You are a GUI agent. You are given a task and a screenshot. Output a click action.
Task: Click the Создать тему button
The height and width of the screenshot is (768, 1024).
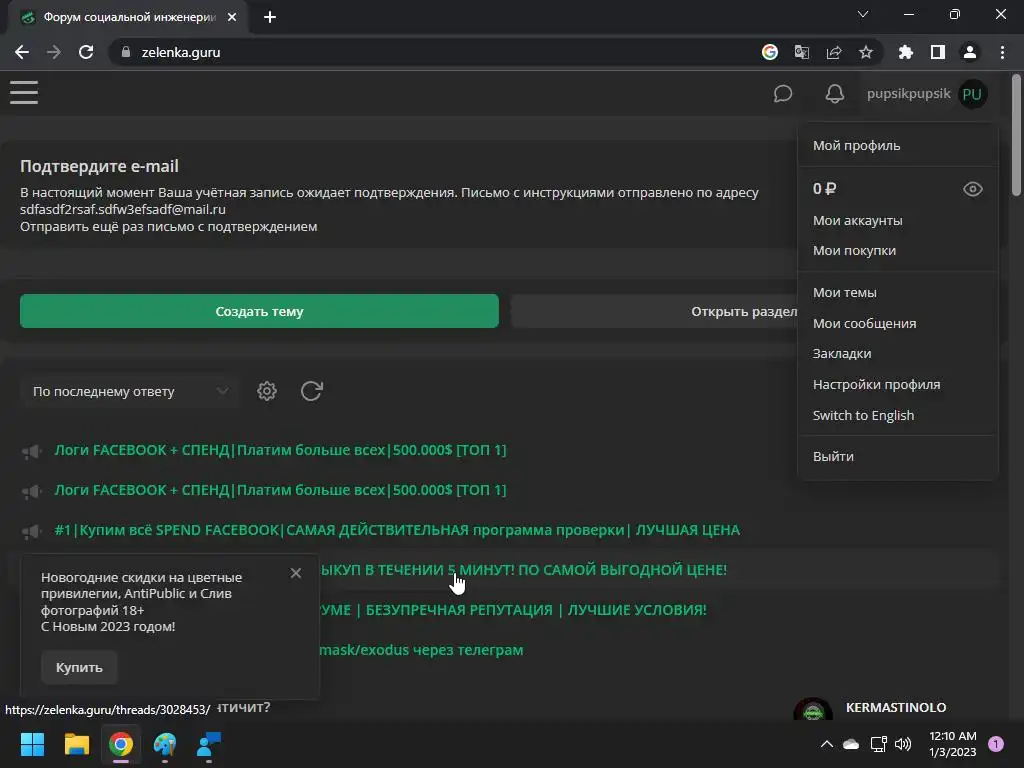259,312
